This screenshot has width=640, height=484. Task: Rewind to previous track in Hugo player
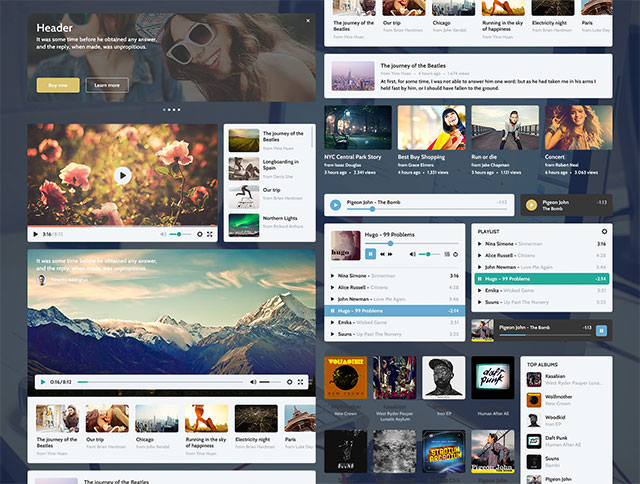pos(383,254)
